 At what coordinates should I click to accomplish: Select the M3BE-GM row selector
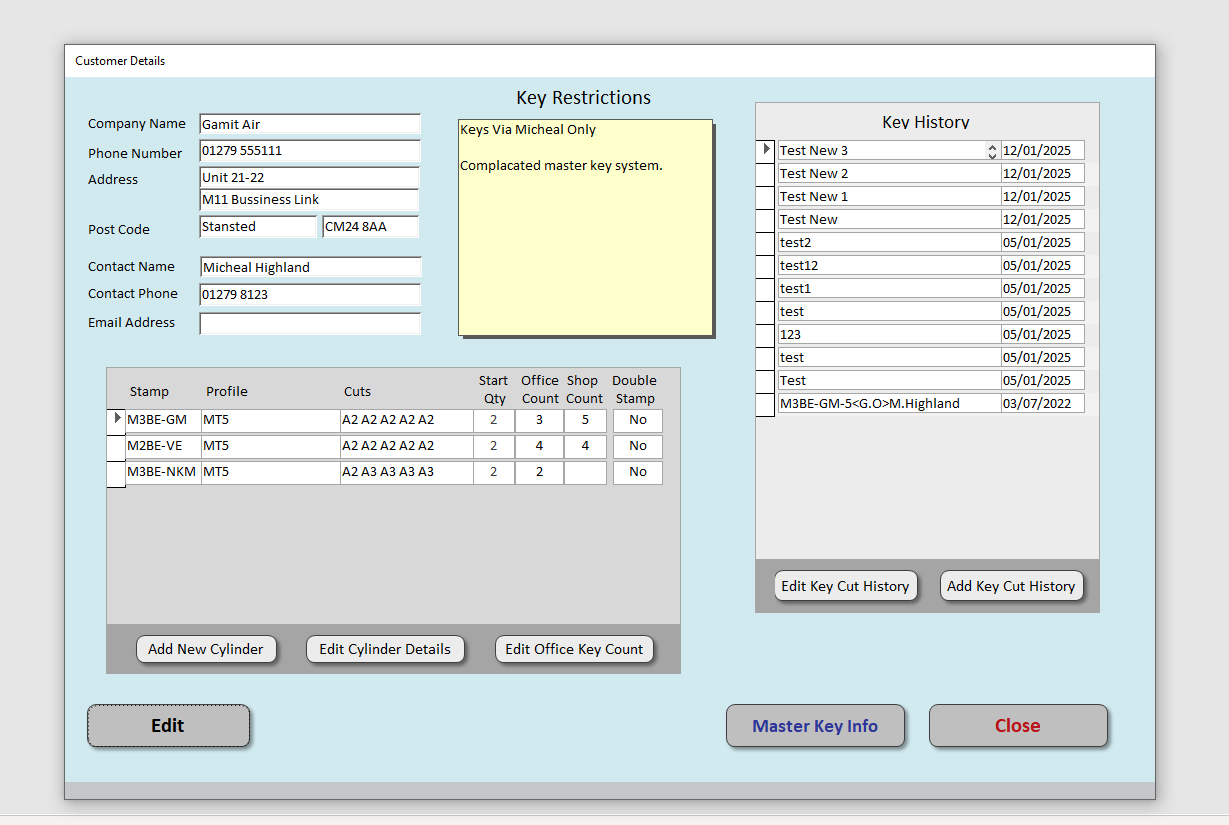[x=116, y=420]
